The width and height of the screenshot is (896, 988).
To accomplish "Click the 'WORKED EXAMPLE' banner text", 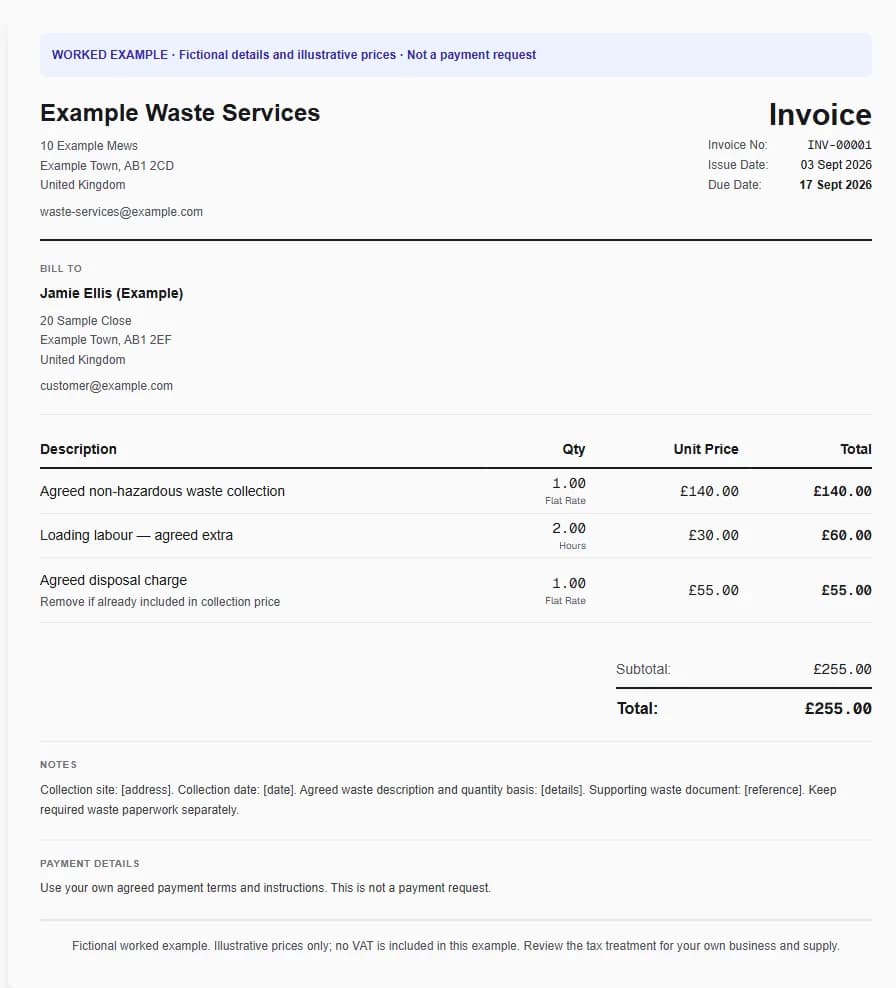I will point(294,55).
